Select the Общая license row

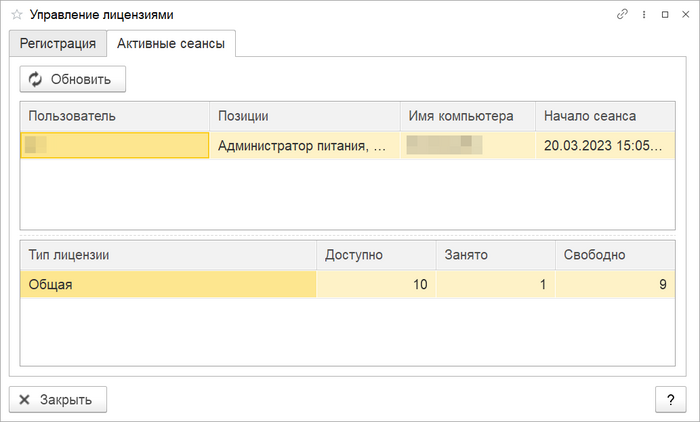point(168,285)
